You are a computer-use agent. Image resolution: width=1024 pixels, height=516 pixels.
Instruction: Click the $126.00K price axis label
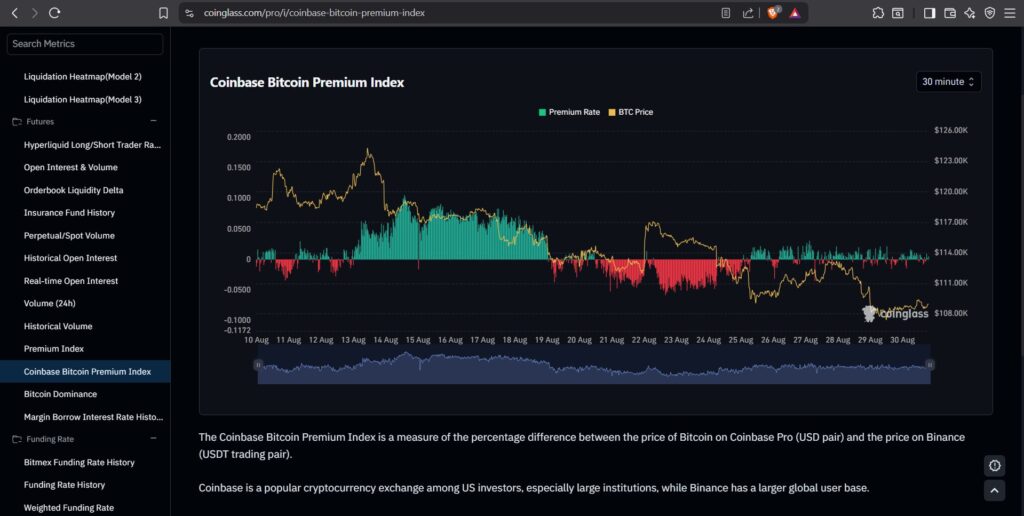click(951, 130)
